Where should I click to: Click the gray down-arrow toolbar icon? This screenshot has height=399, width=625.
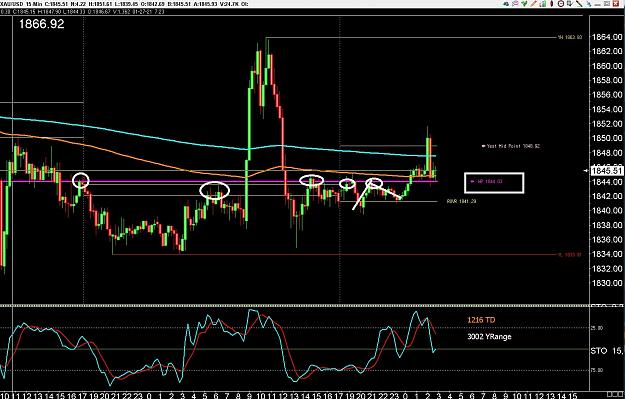click(570, 4)
